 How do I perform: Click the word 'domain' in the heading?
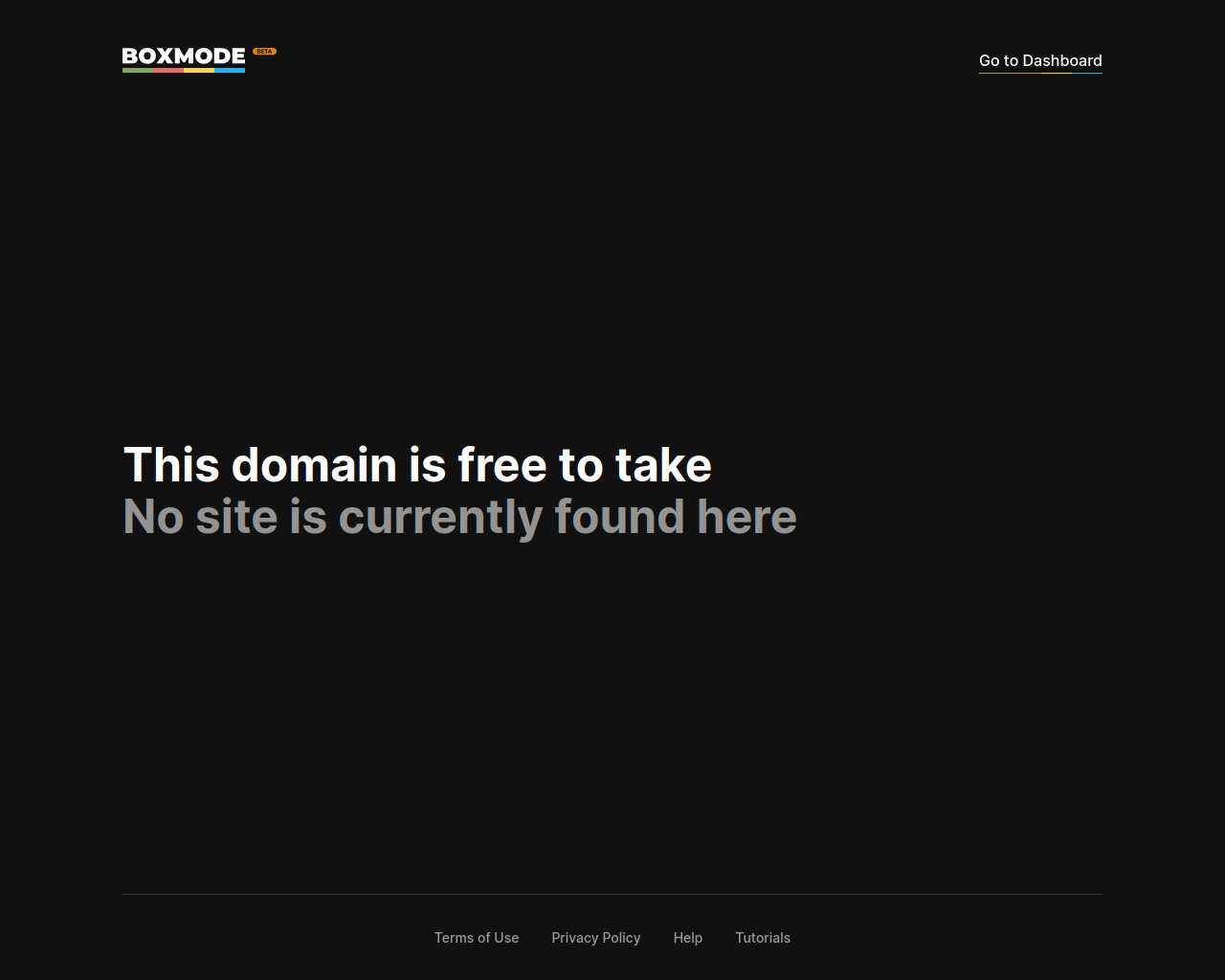(x=314, y=465)
